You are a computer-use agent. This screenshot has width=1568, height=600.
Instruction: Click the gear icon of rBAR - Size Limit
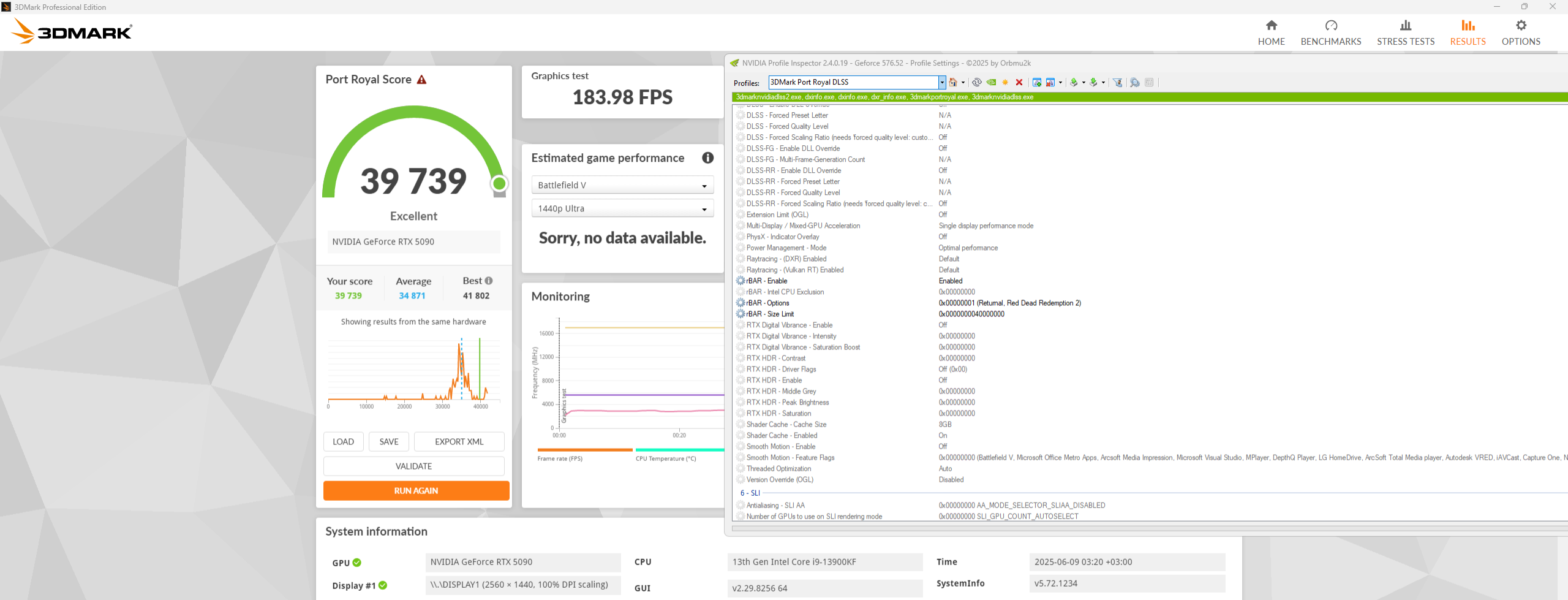[741, 314]
